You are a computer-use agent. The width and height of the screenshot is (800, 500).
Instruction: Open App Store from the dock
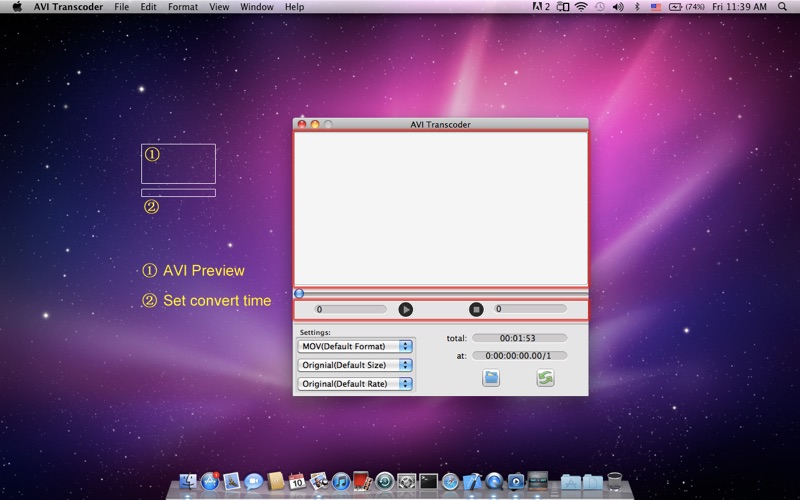click(210, 481)
